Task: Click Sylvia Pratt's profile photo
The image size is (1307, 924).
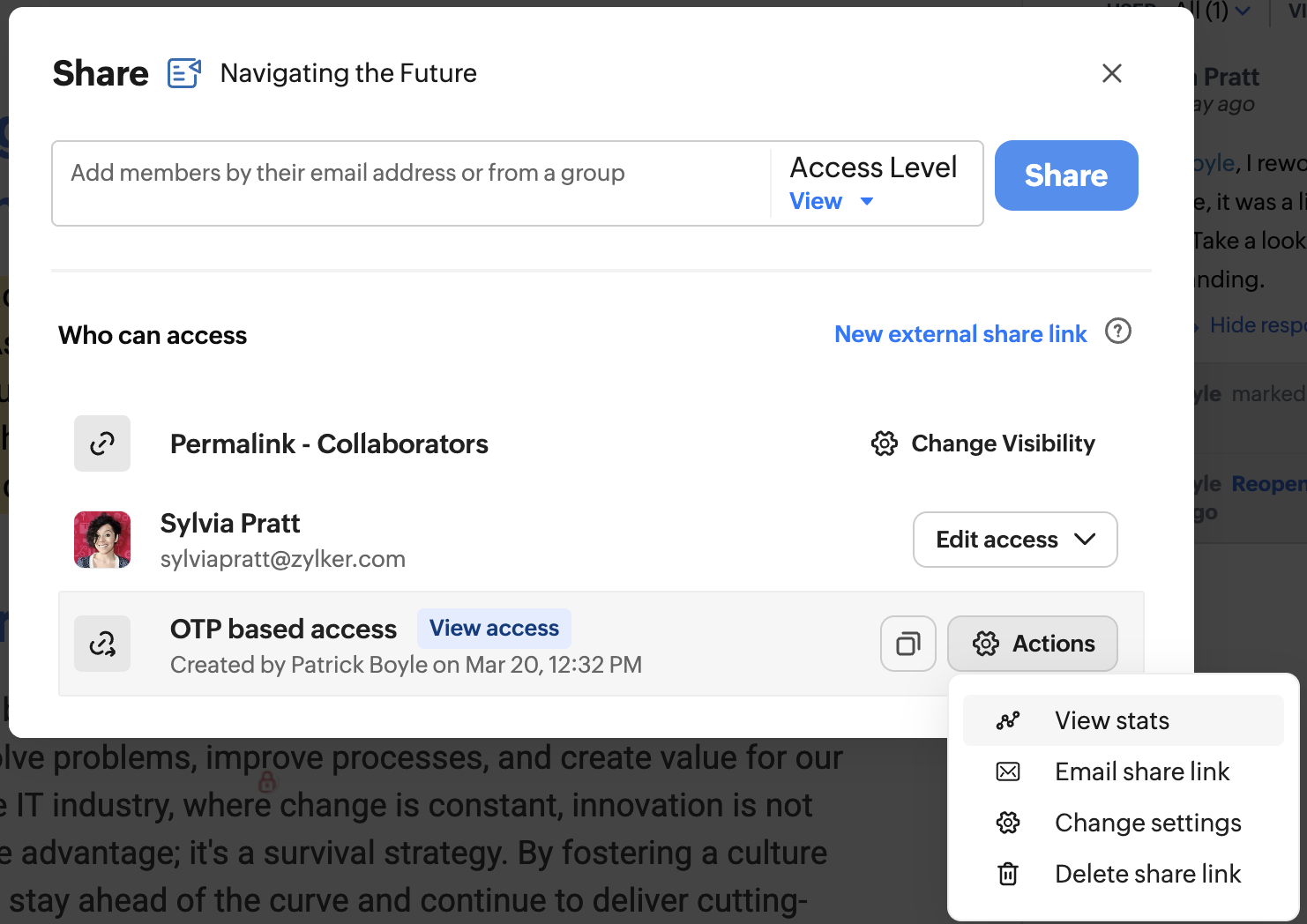Action: (102, 540)
